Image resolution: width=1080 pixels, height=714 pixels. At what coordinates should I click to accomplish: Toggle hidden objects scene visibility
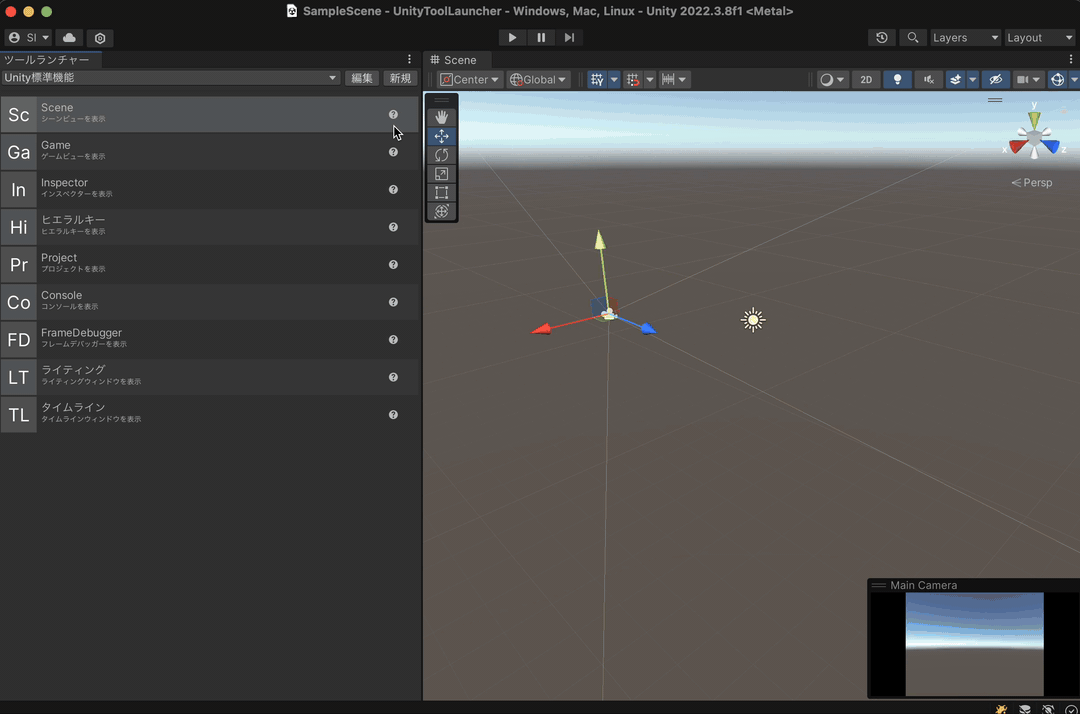pos(994,80)
